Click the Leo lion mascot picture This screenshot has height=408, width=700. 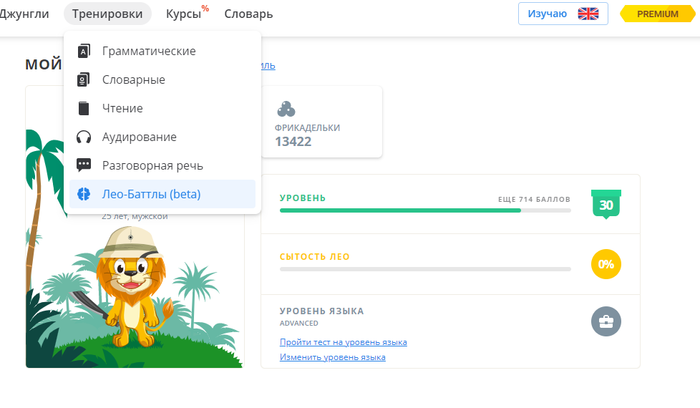[131, 288]
